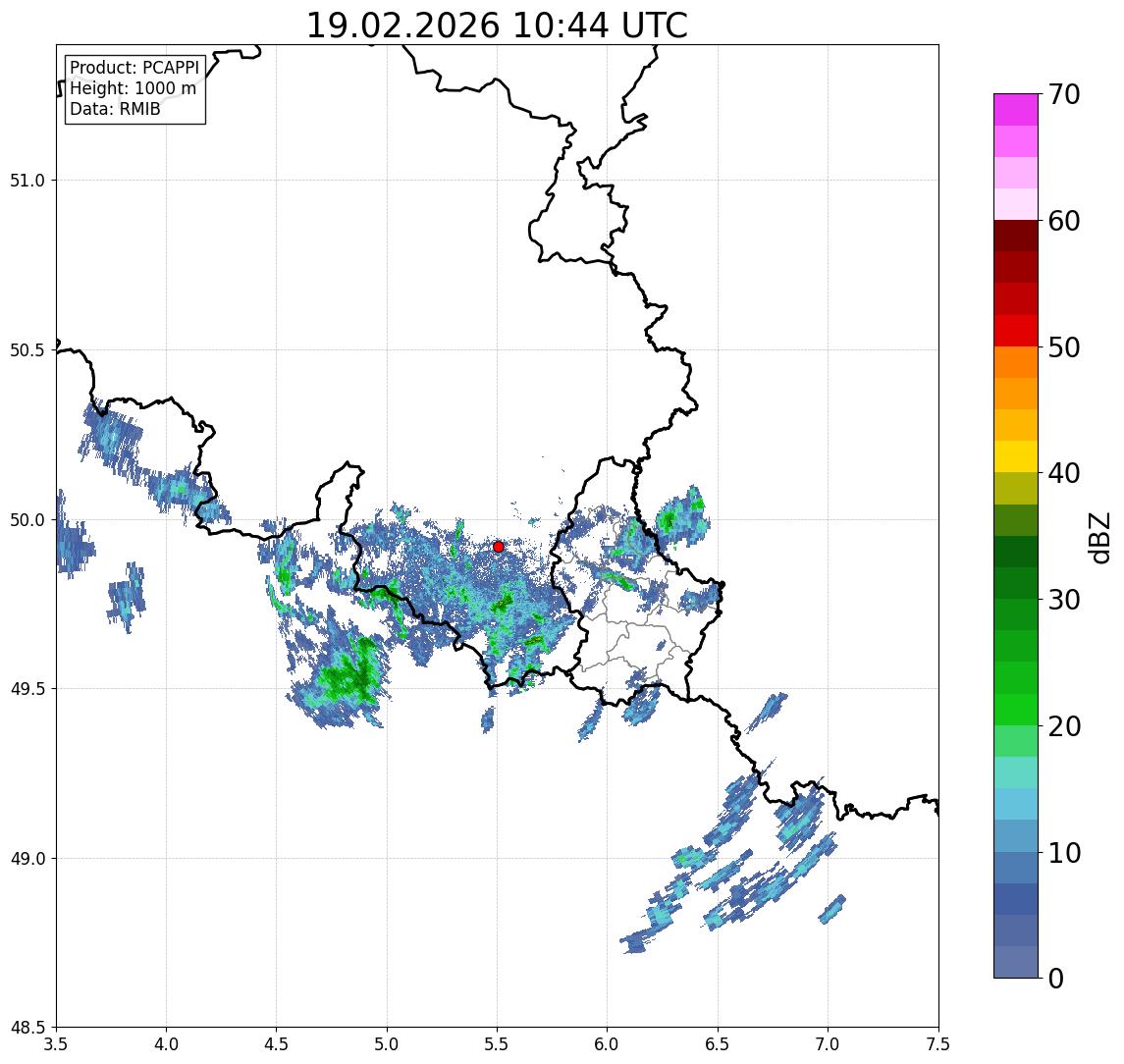The width and height of the screenshot is (1124, 1064).
Task: Click the 'Product: PCAPPI' label
Action: pos(134,68)
